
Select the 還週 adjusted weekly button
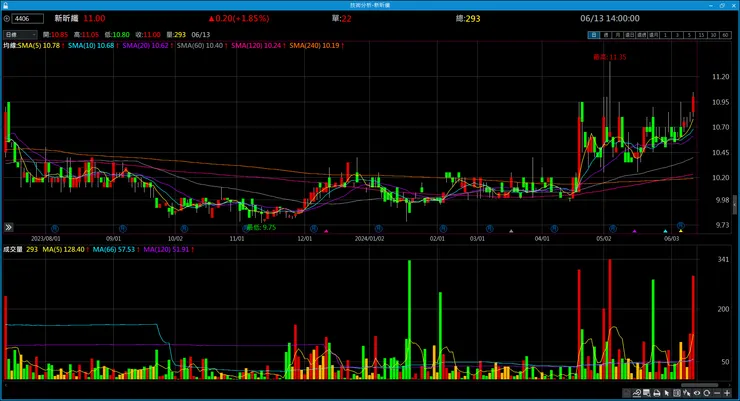(641, 35)
